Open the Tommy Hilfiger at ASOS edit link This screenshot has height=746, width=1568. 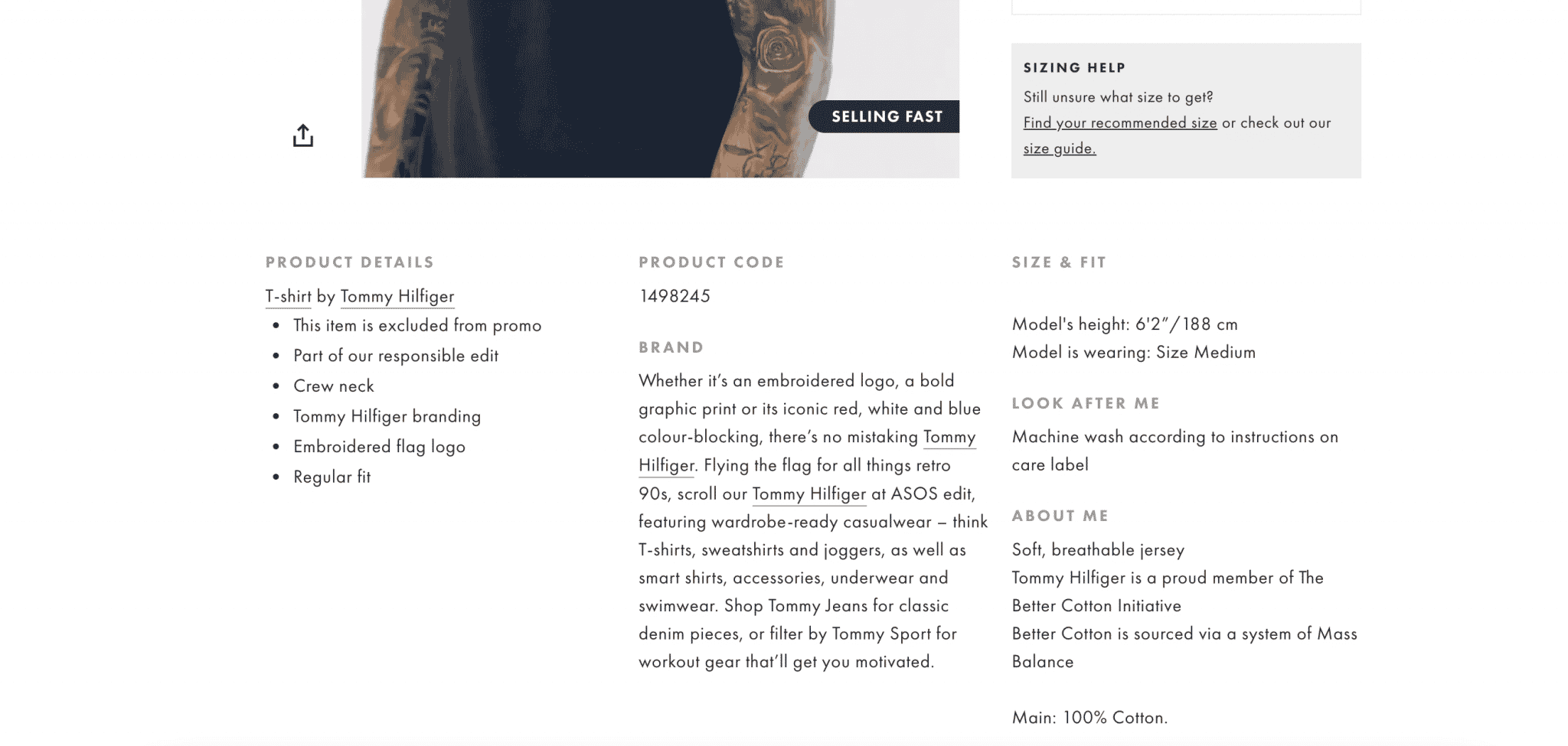point(808,494)
